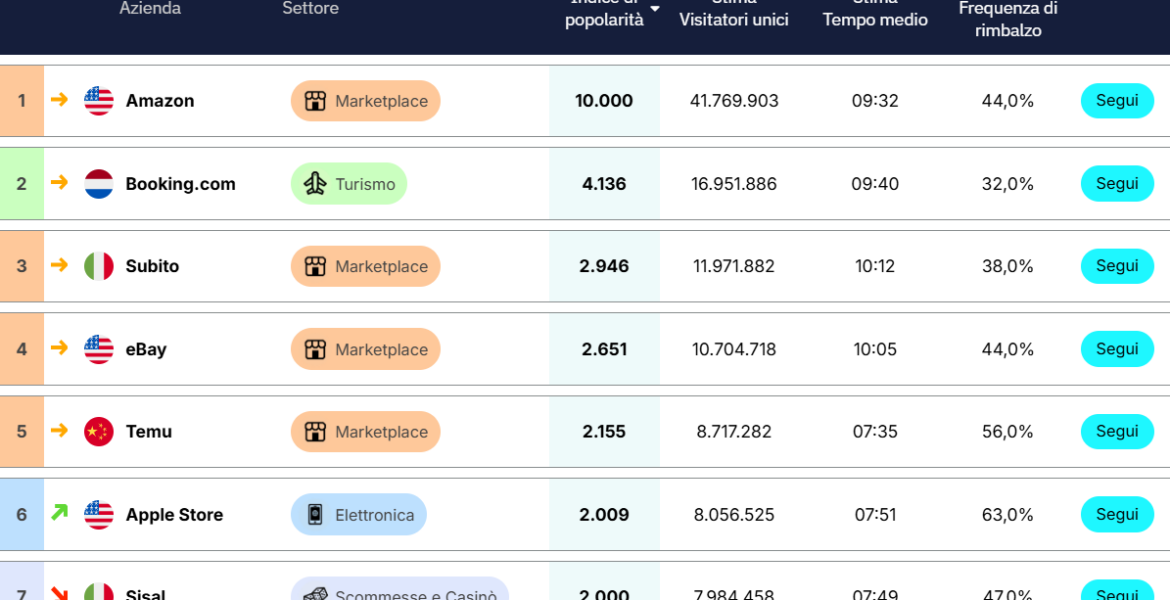Click the rank 6 cell
Viewport: 1170px width, 600px height.
[22, 514]
